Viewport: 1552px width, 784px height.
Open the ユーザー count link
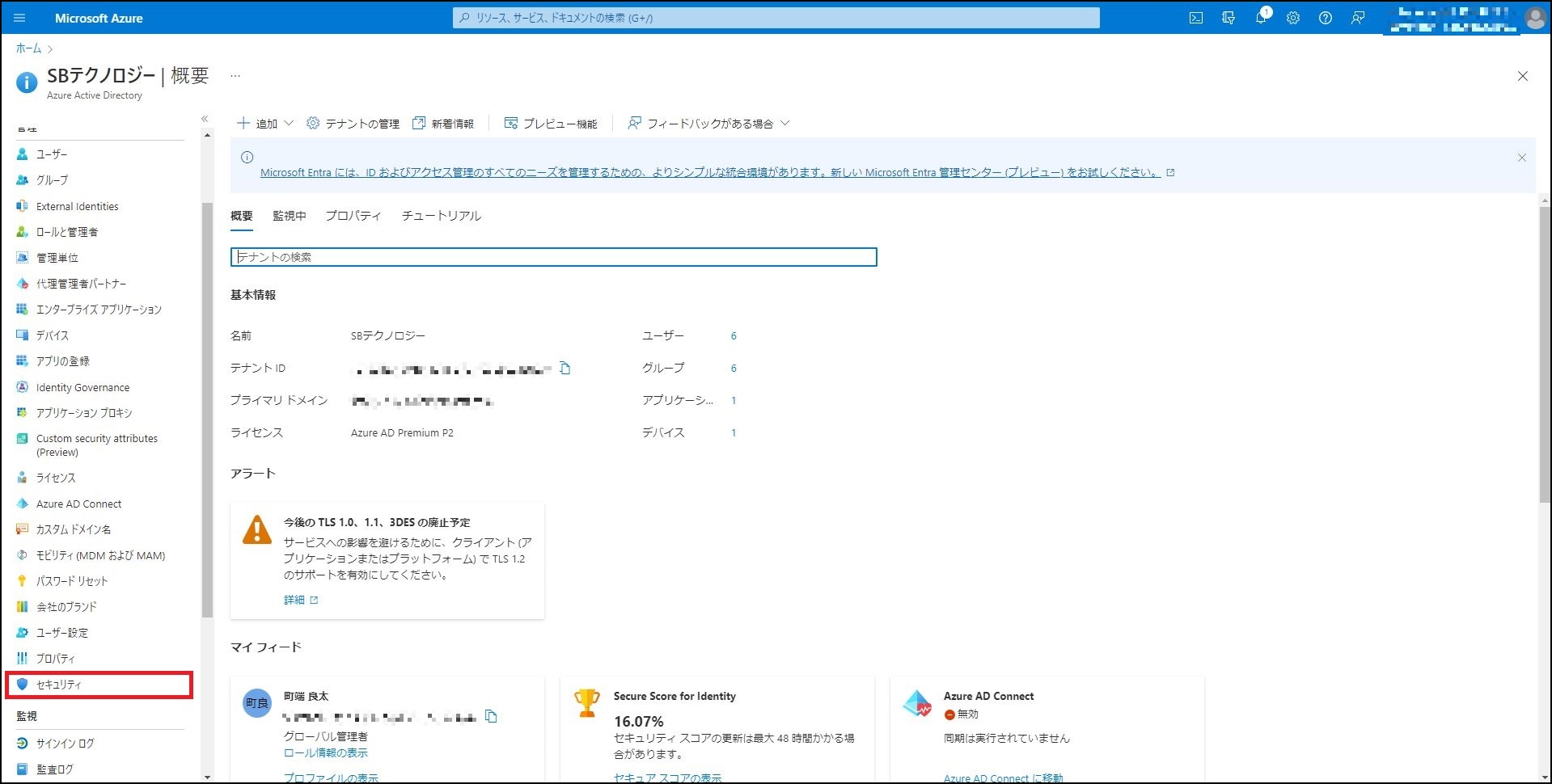tap(734, 336)
